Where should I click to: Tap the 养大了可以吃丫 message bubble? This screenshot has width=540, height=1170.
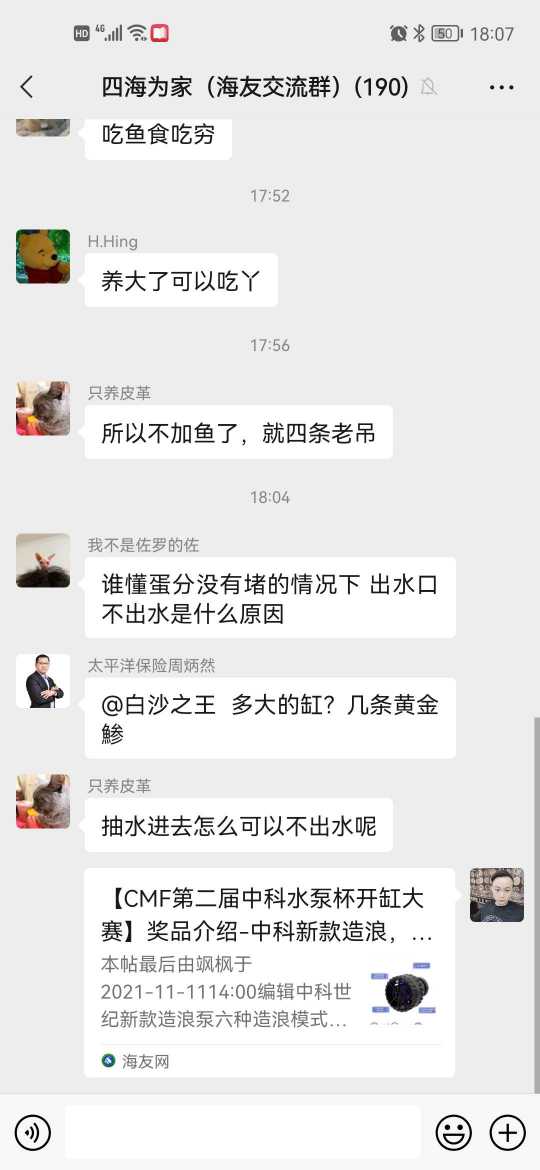181,281
